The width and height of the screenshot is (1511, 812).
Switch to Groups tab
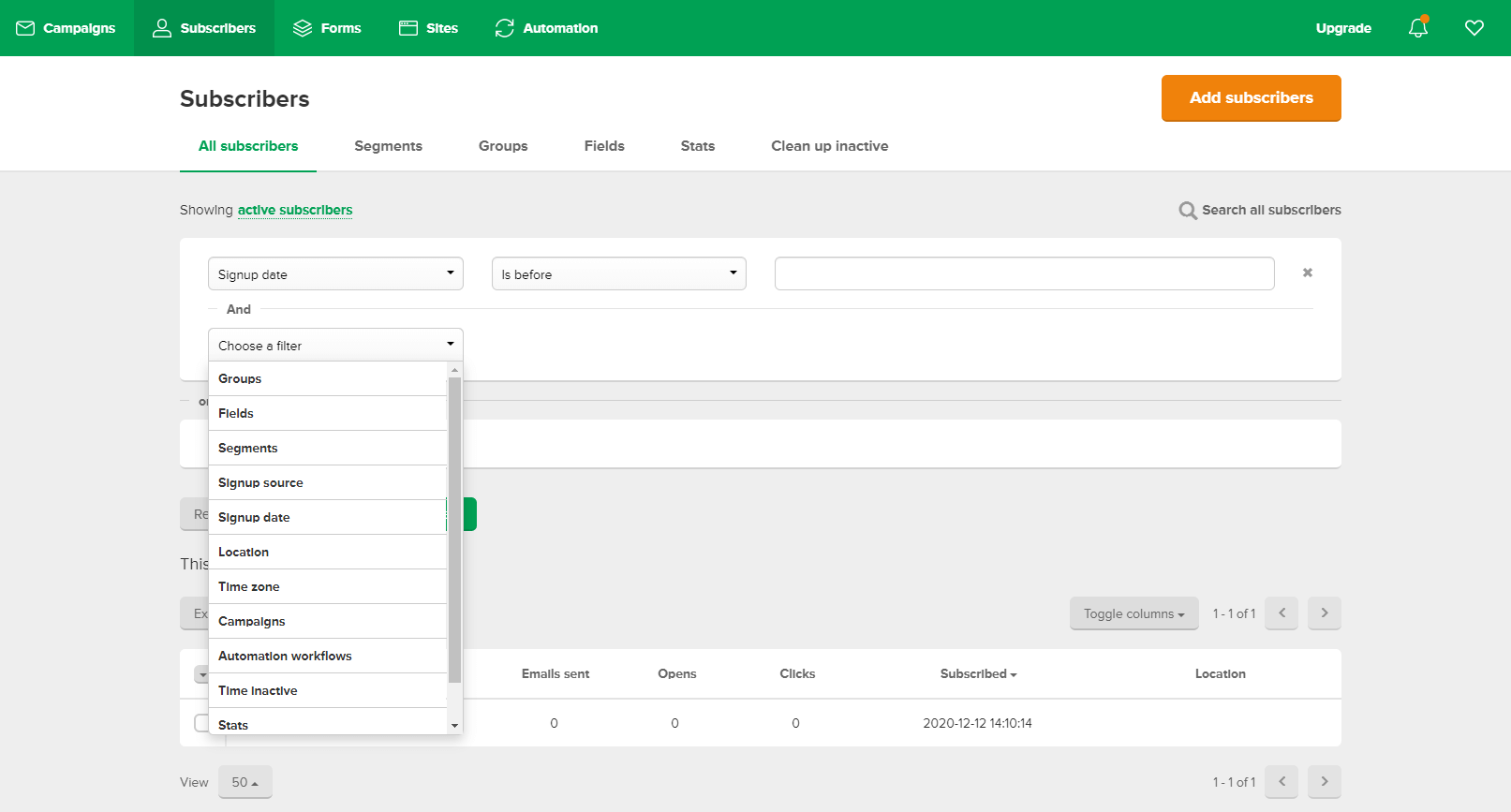click(x=503, y=146)
